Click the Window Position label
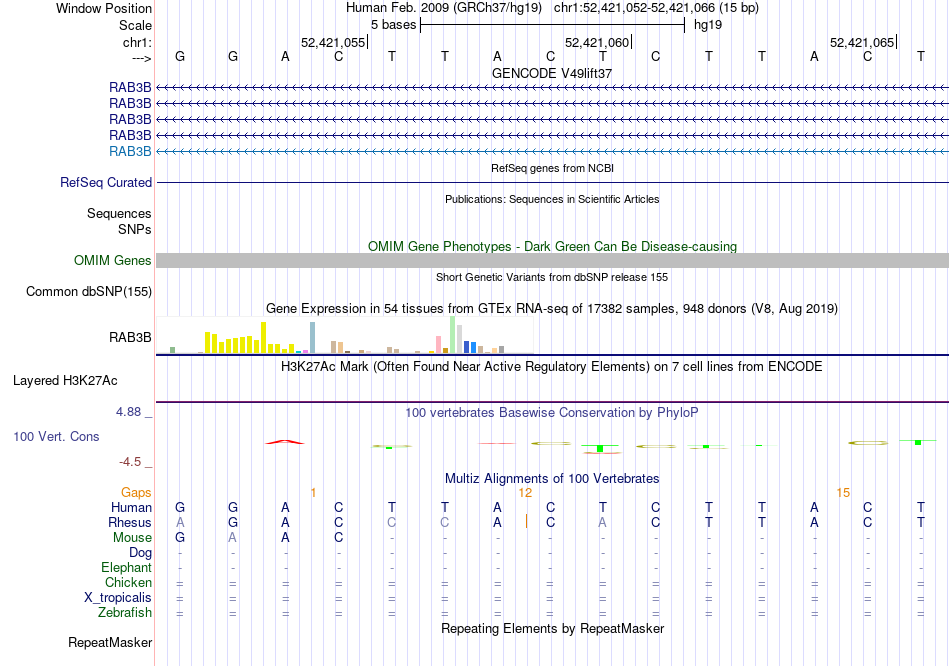950x666 pixels. [104, 8]
